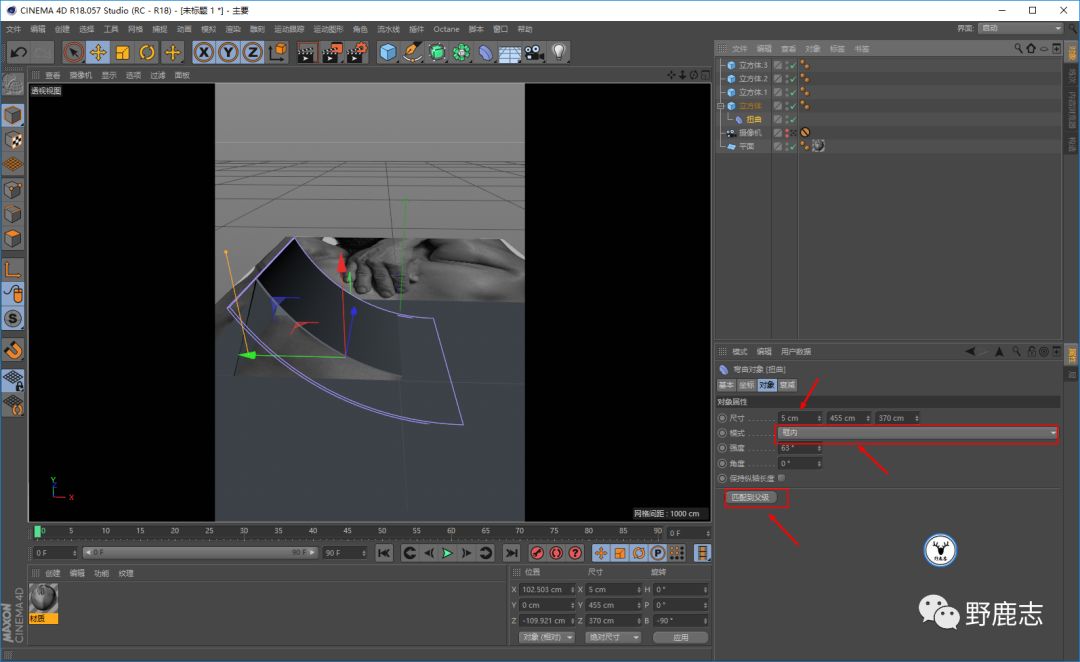Click the light bulb icon

point(559,52)
